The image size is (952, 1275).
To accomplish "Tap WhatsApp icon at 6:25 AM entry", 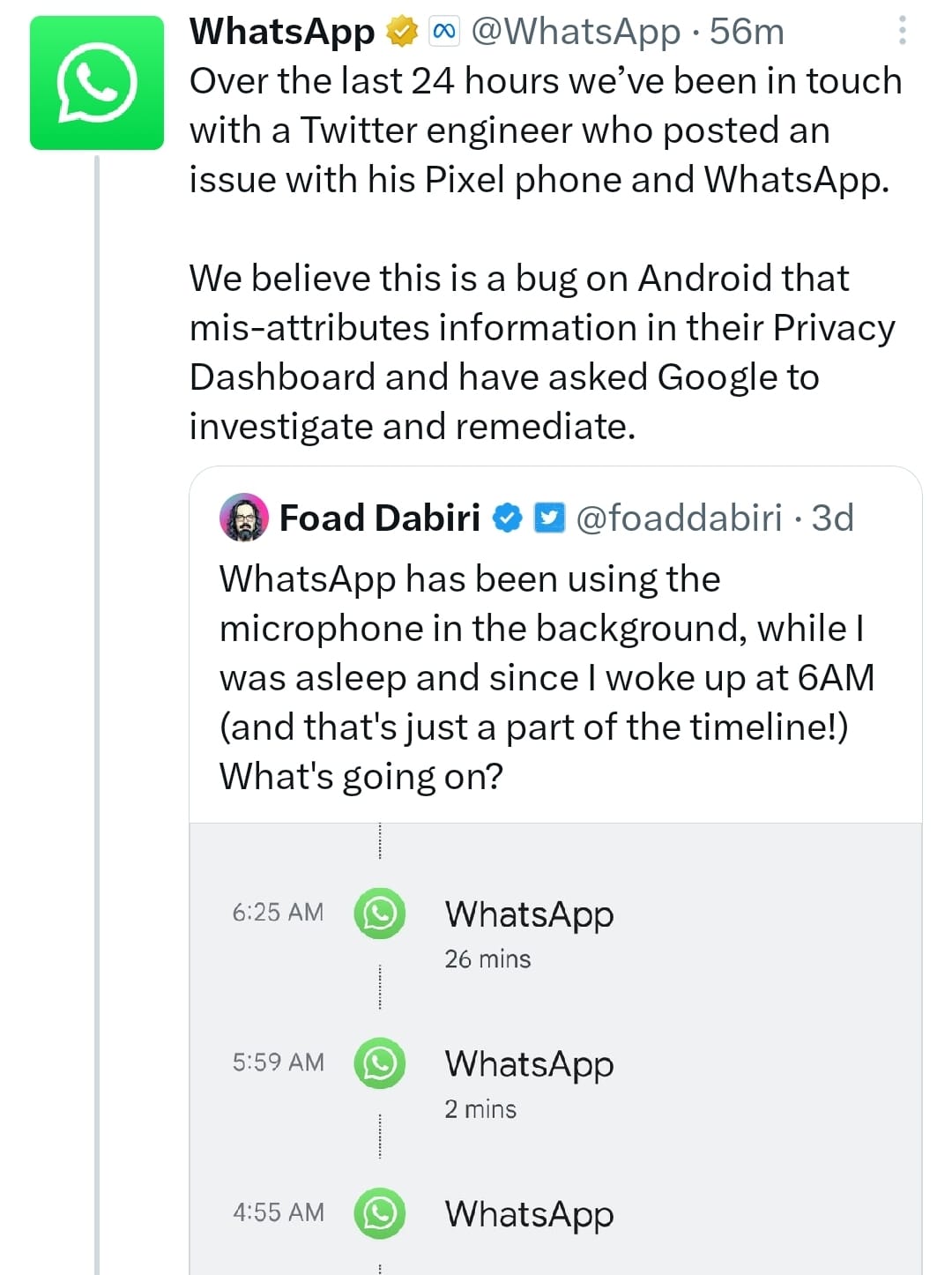I will [380, 913].
